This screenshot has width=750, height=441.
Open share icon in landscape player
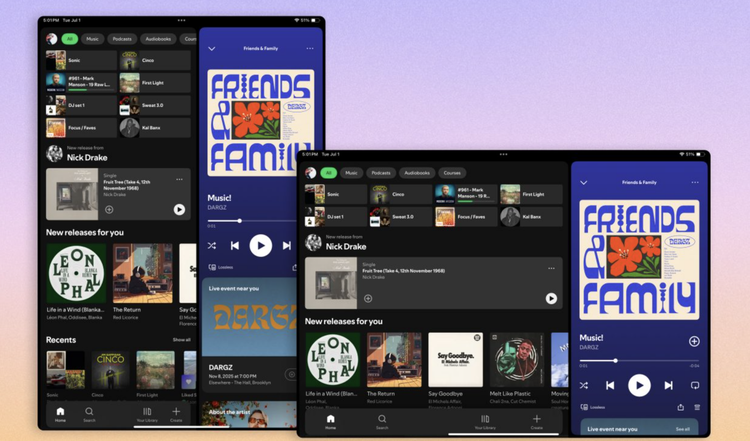(x=681, y=407)
